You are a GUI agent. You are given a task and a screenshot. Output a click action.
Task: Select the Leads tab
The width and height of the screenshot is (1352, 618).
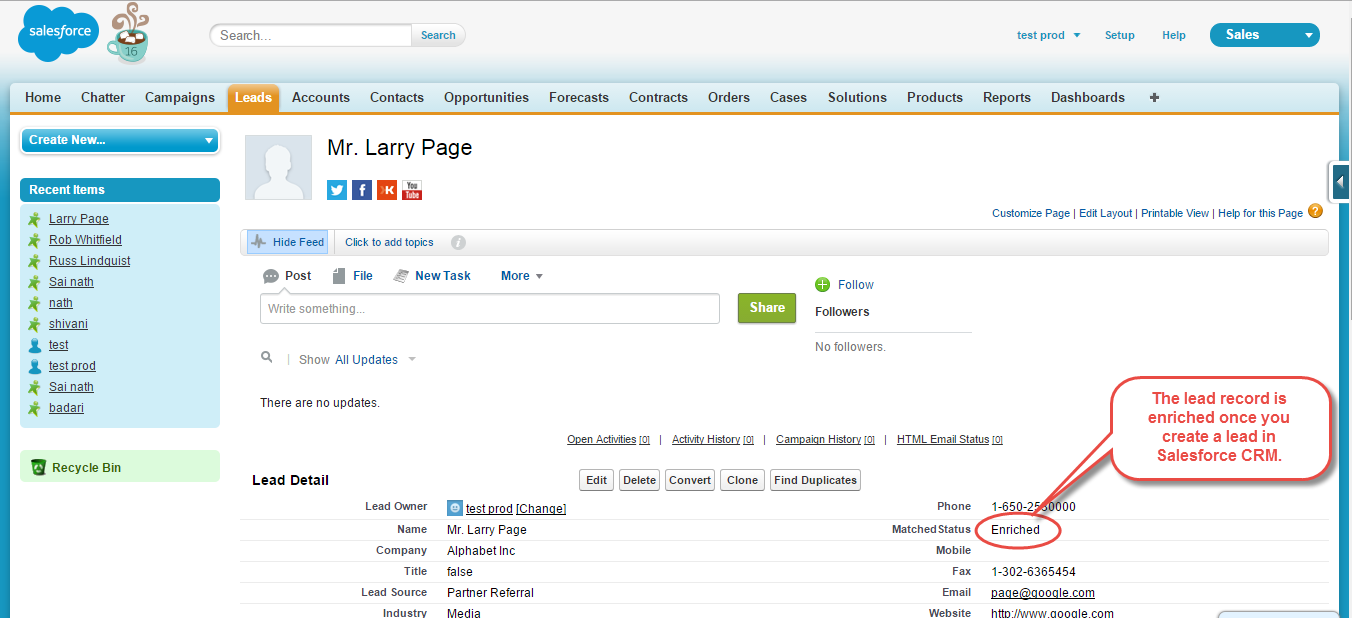click(253, 98)
